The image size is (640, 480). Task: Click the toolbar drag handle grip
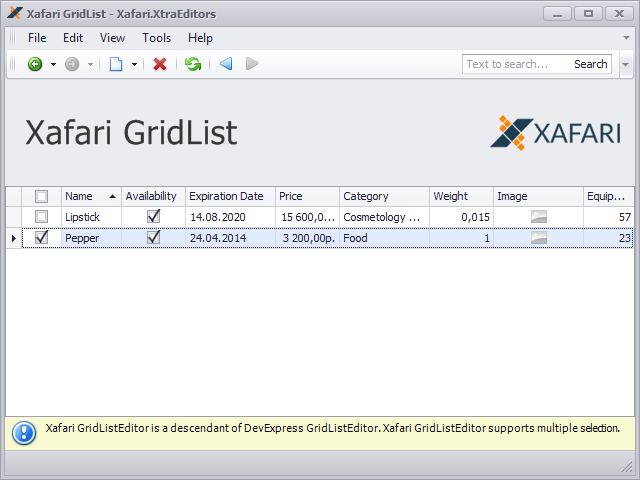pyautogui.click(x=12, y=64)
